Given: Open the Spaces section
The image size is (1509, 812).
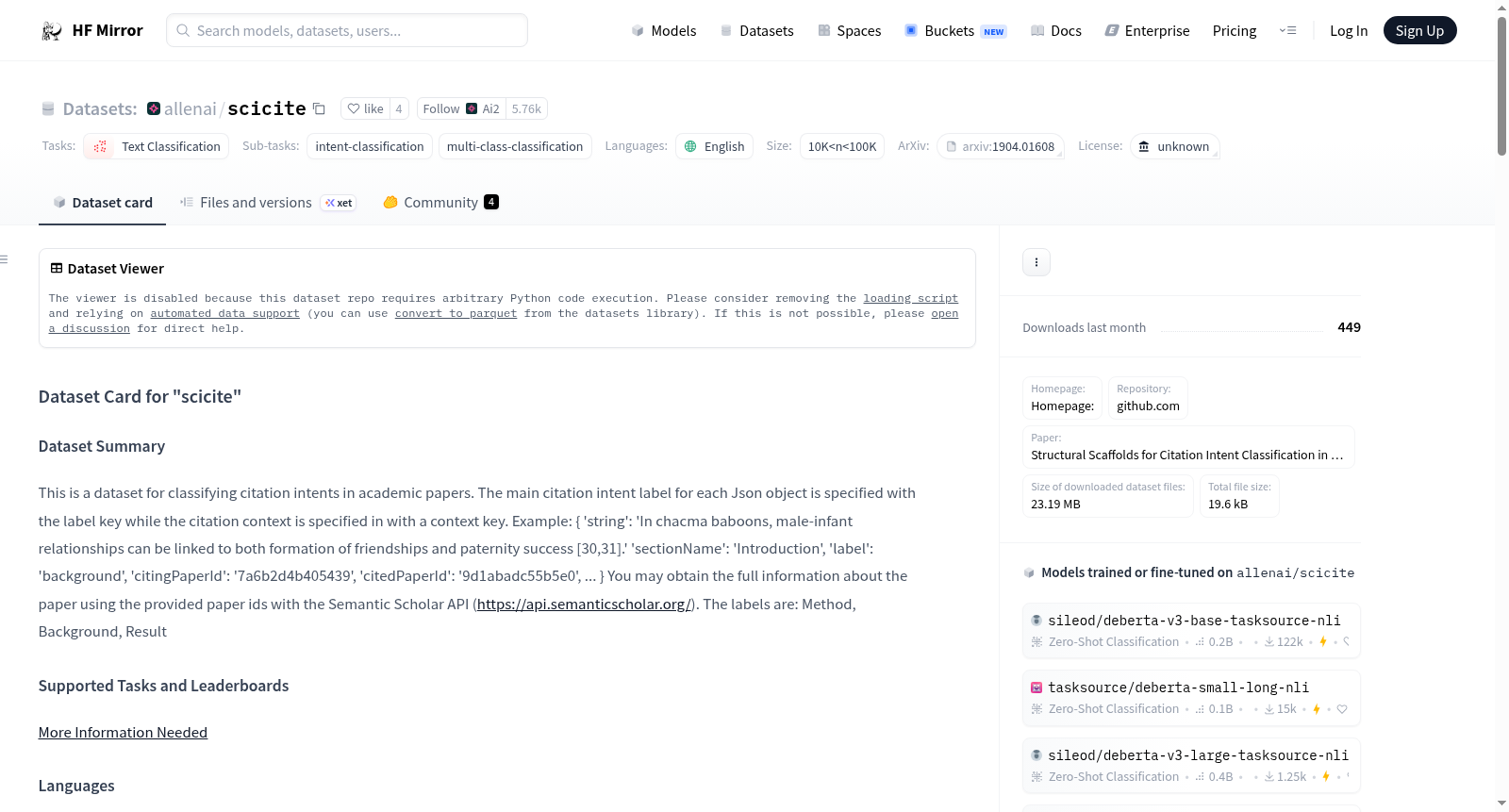Looking at the screenshot, I should [849, 30].
